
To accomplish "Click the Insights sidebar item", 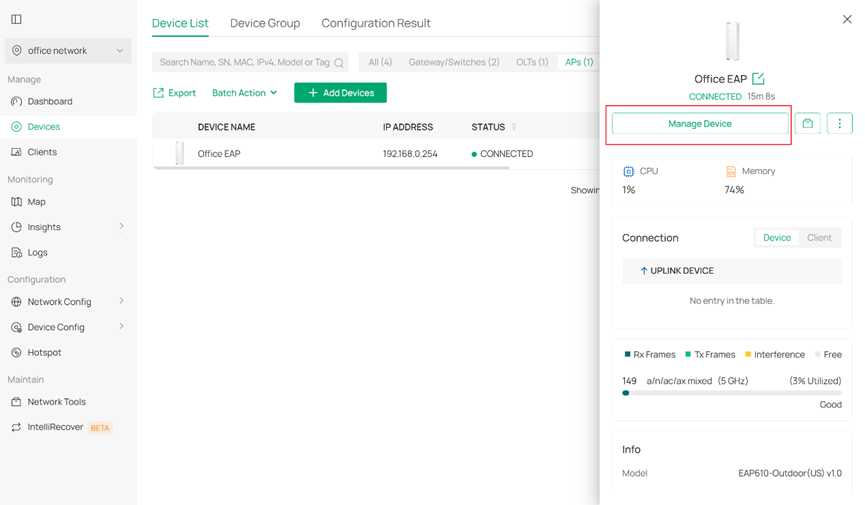I will [44, 227].
